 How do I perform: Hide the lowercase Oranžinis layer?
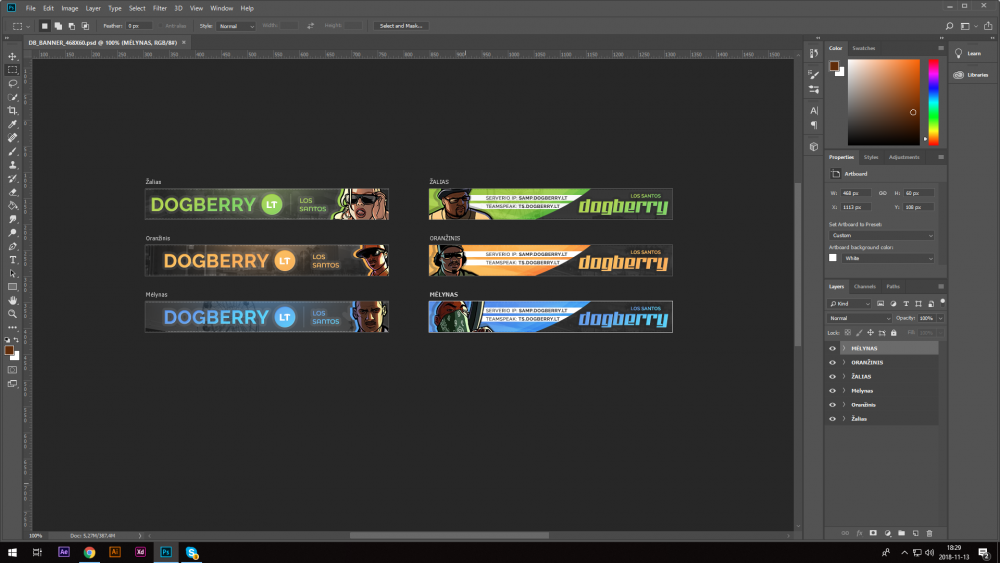832,404
